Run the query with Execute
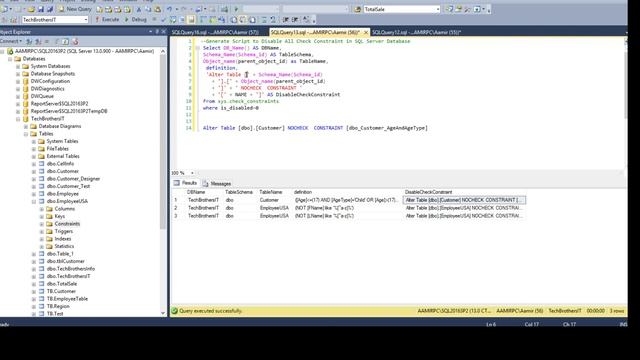 point(107,19)
